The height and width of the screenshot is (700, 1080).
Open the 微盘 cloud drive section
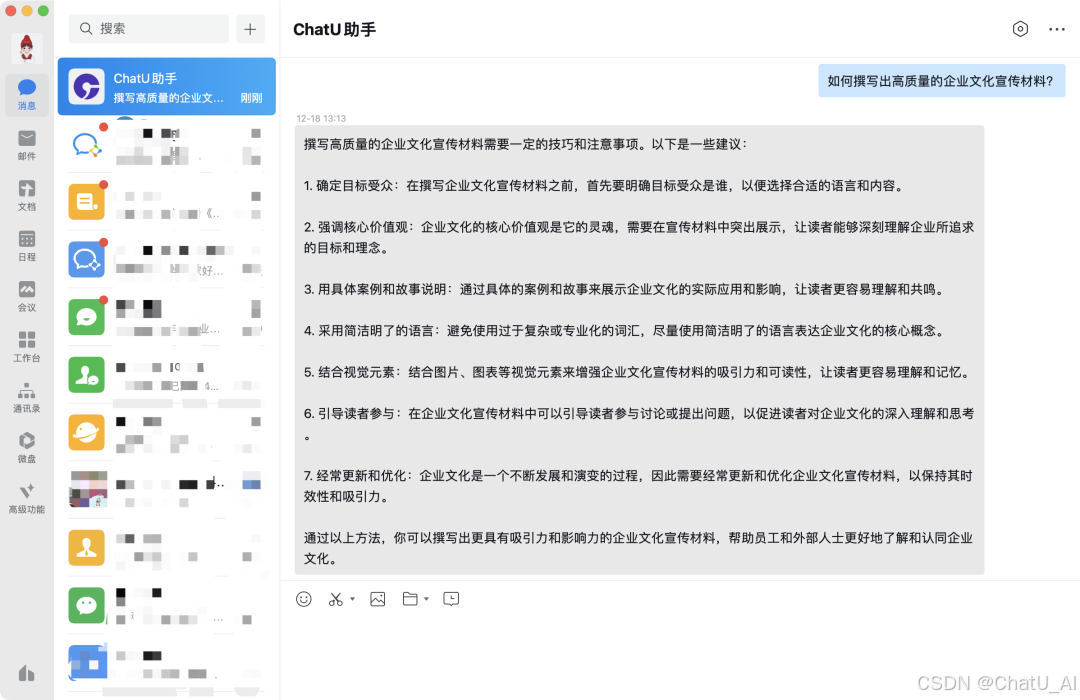point(27,448)
